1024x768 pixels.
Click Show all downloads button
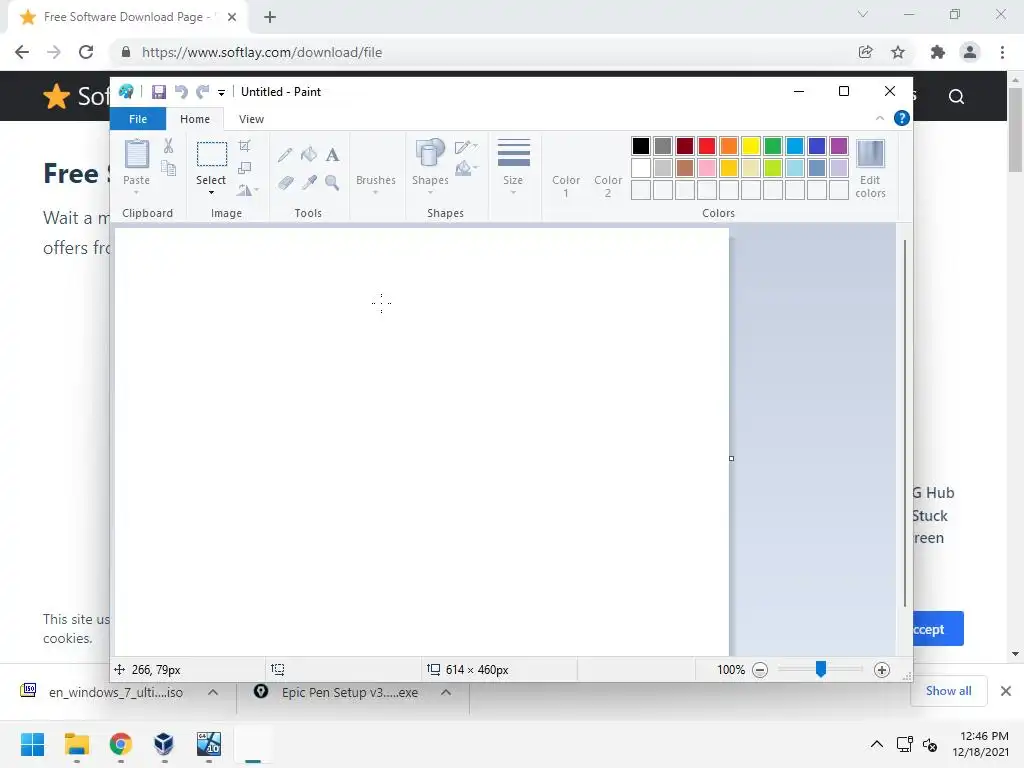click(948, 691)
